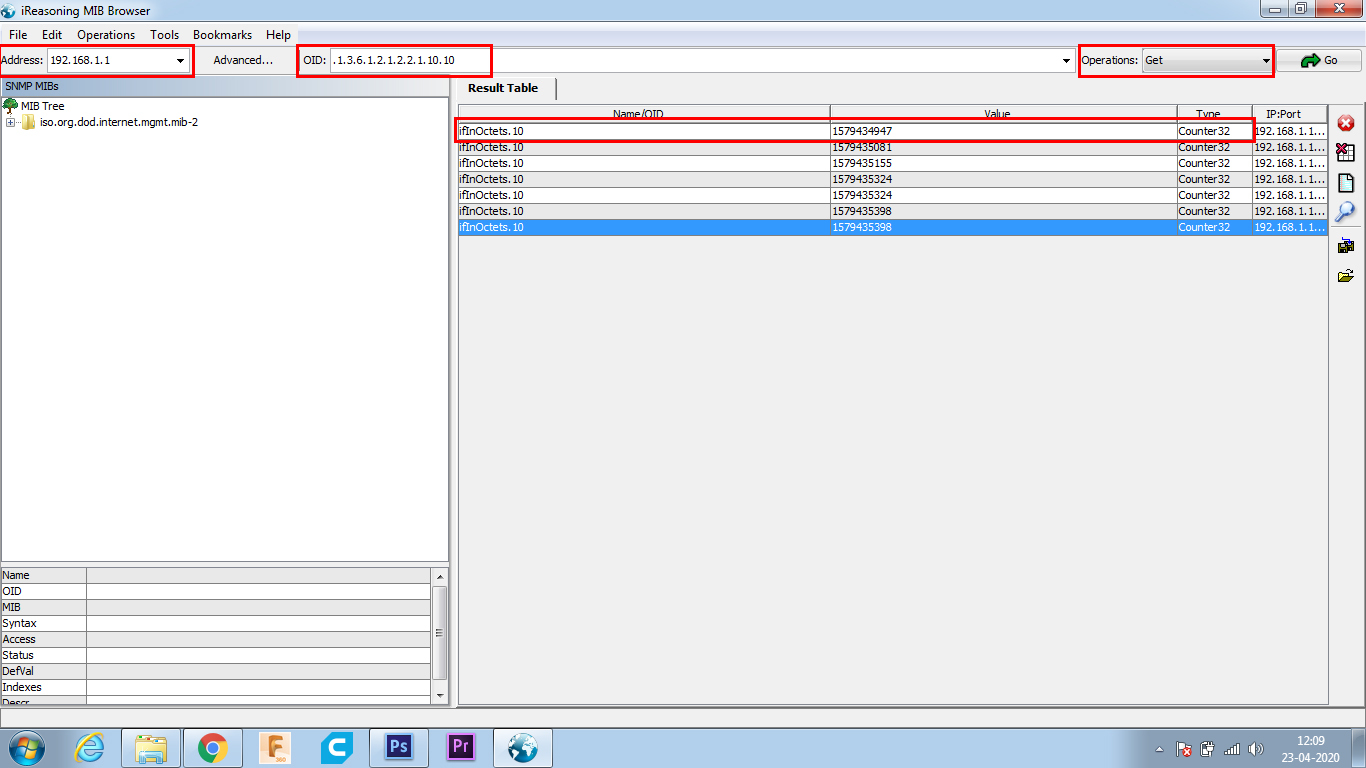
Task: Click the MIB Tree root icon
Action: click(11, 106)
